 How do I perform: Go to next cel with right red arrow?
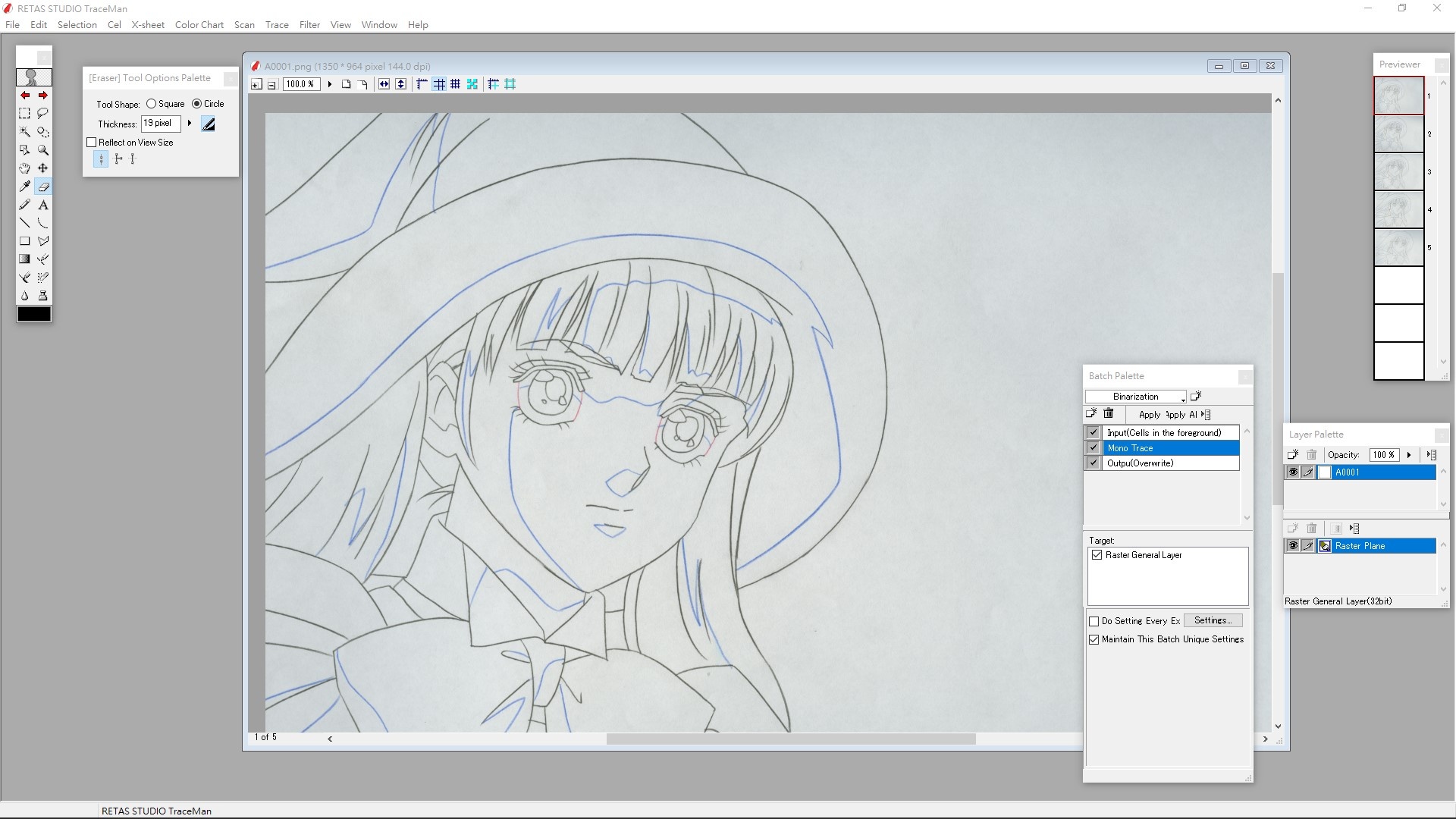pos(43,95)
